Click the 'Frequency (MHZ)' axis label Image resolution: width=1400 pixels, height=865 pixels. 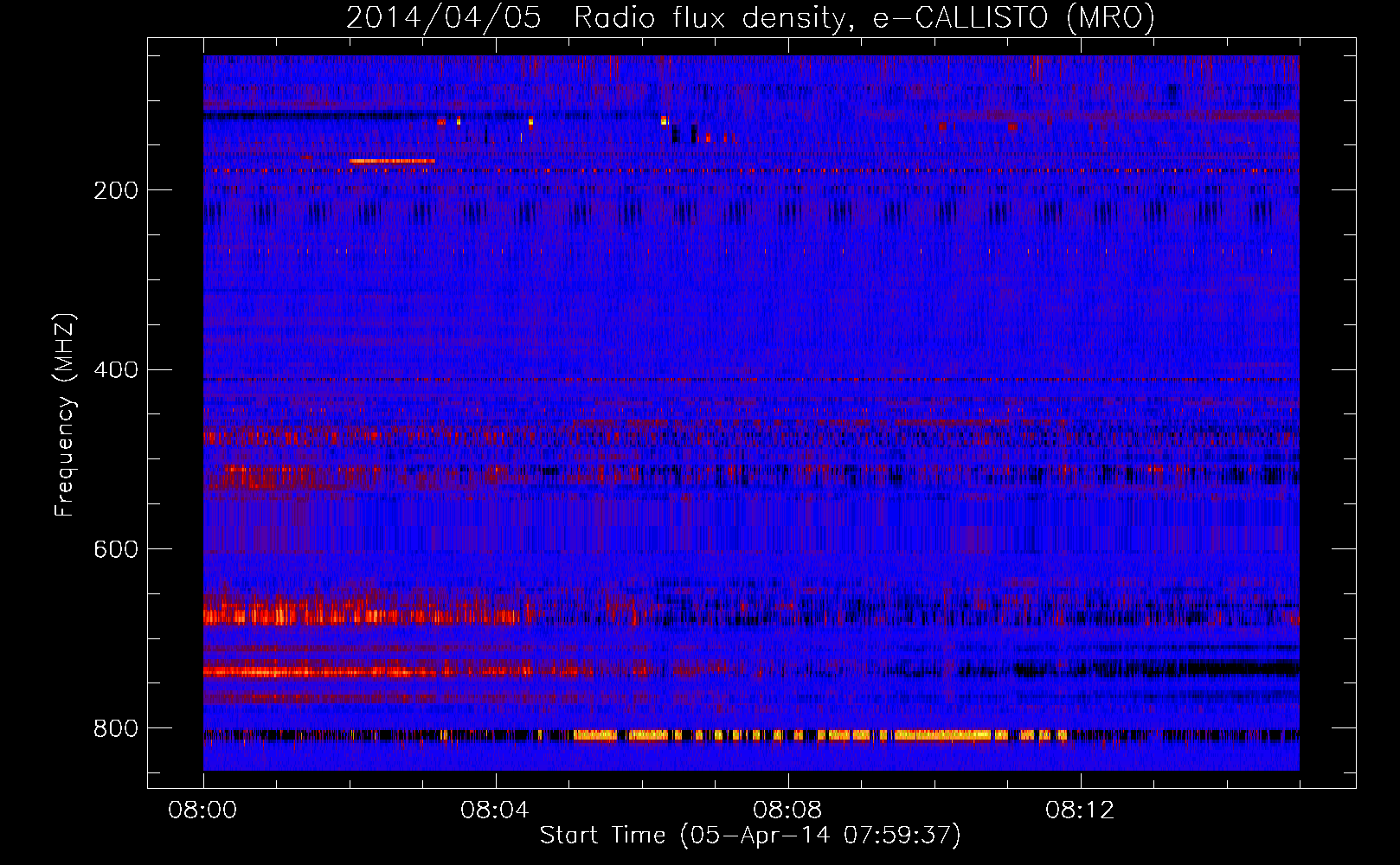tap(65, 414)
